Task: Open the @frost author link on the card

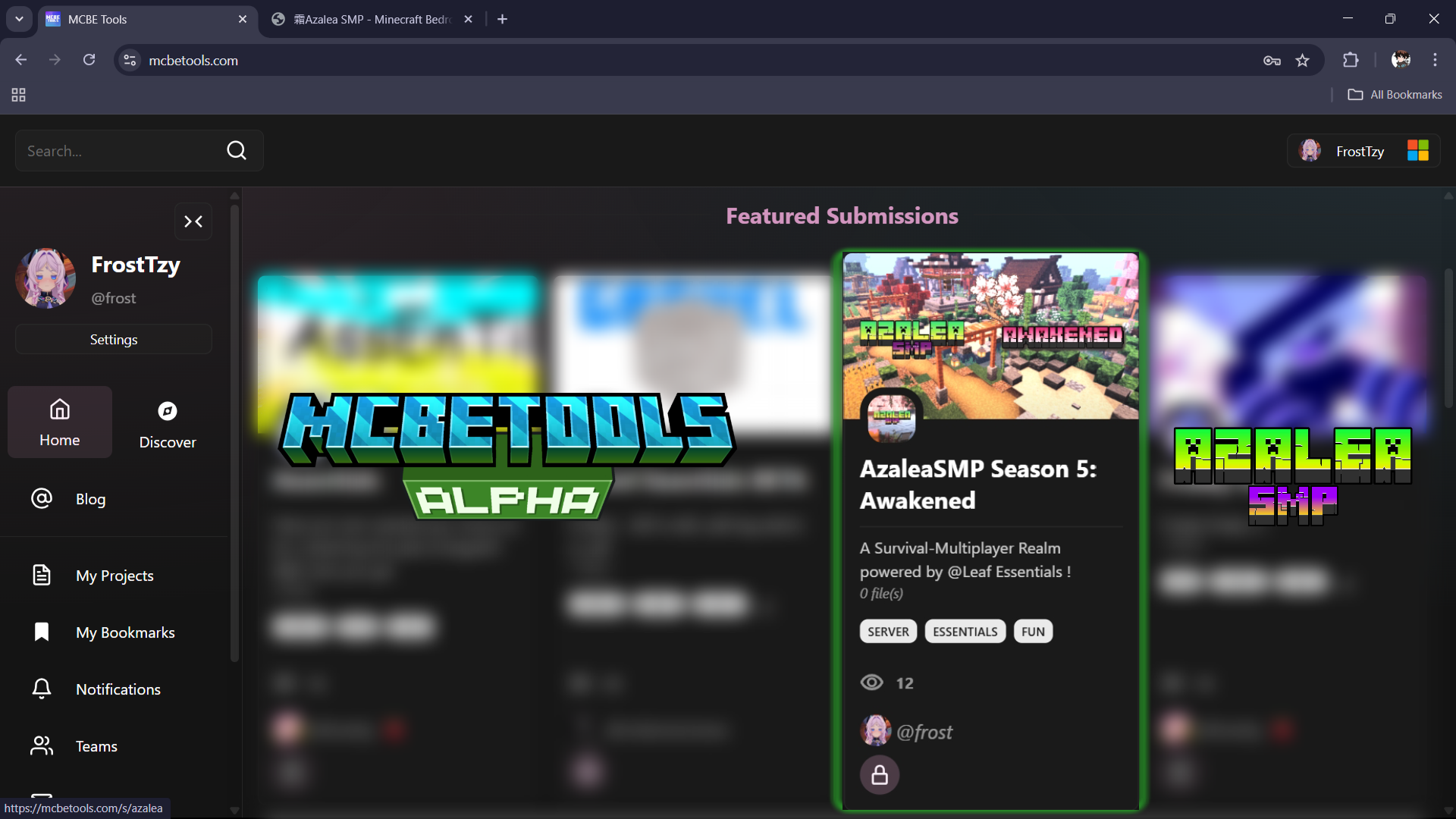Action: [924, 732]
